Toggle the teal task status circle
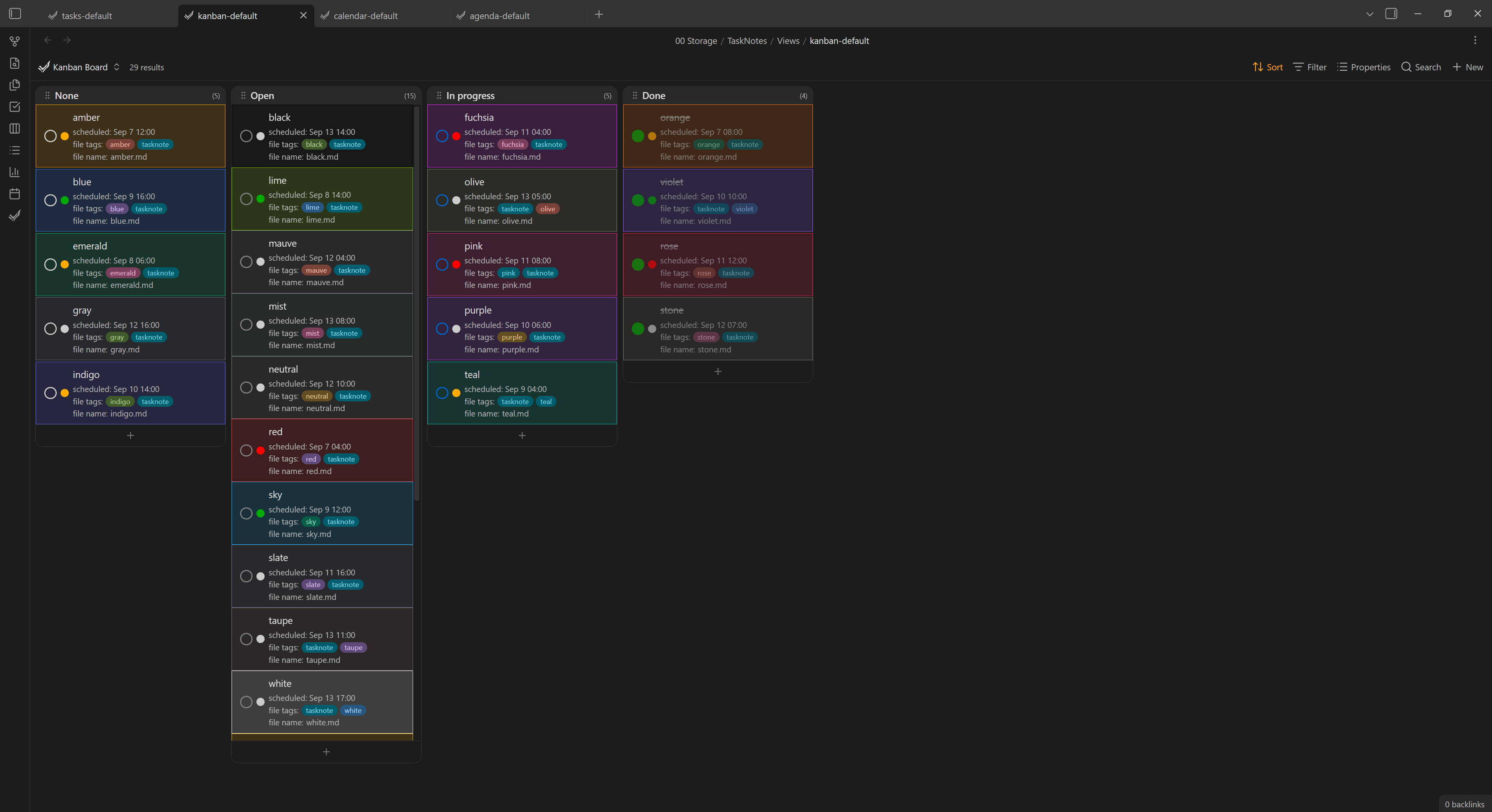Viewport: 1492px width, 812px height. point(442,393)
